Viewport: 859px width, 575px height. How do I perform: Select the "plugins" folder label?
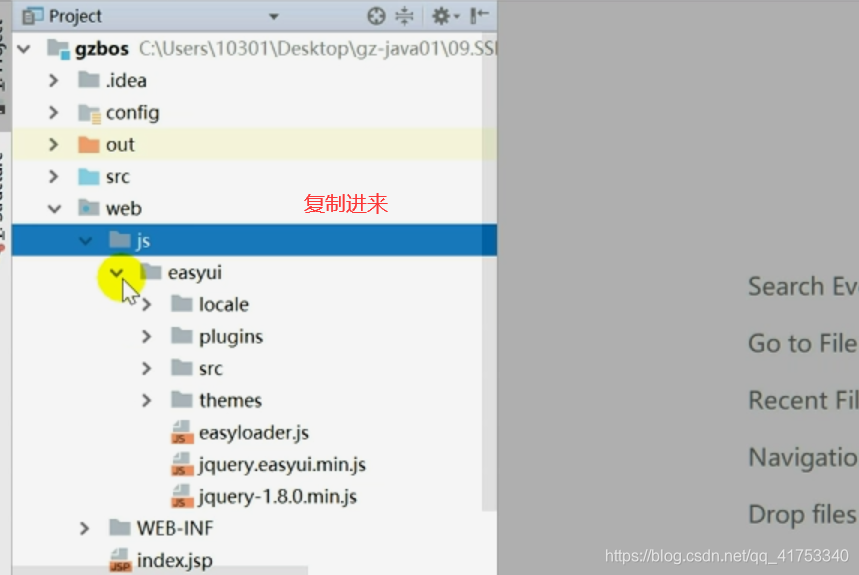coord(231,337)
